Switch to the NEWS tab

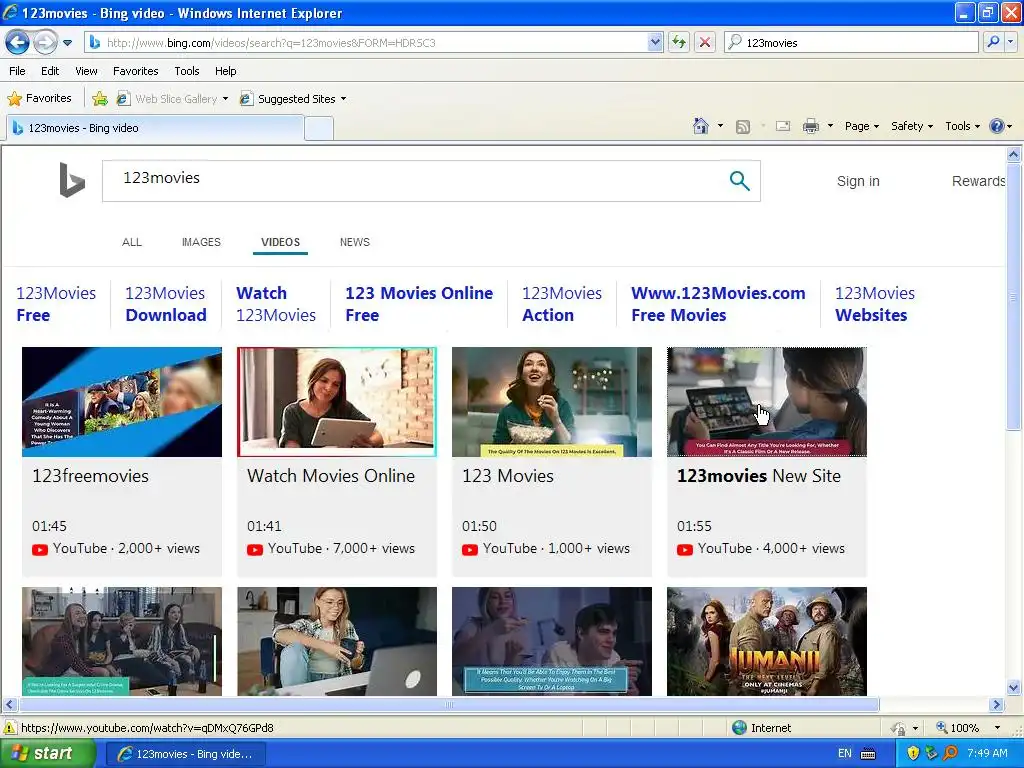click(x=355, y=242)
